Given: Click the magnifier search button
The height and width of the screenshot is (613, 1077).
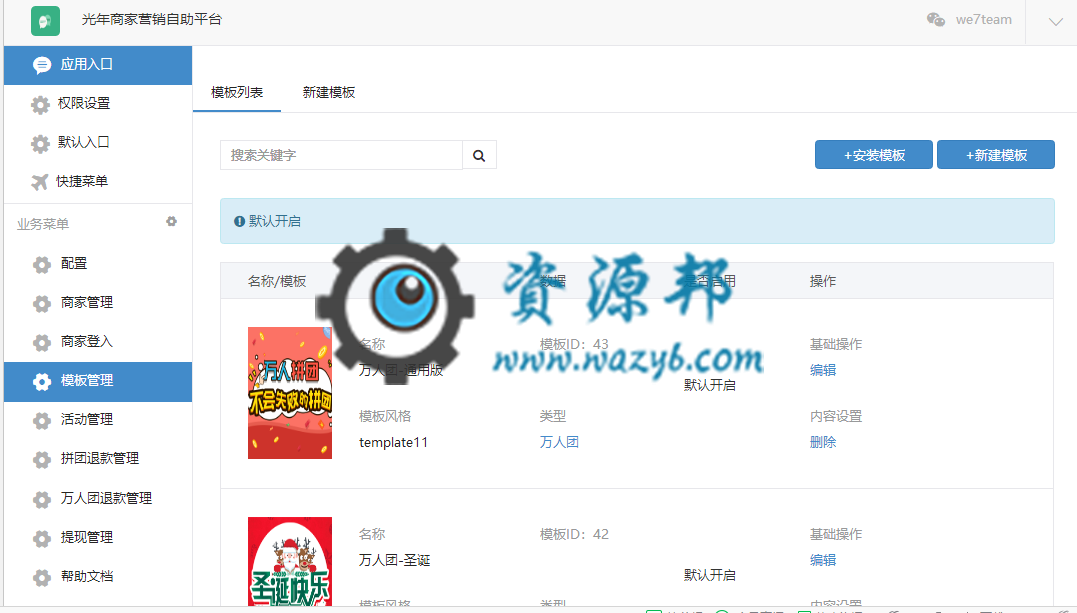Looking at the screenshot, I should tap(479, 155).
